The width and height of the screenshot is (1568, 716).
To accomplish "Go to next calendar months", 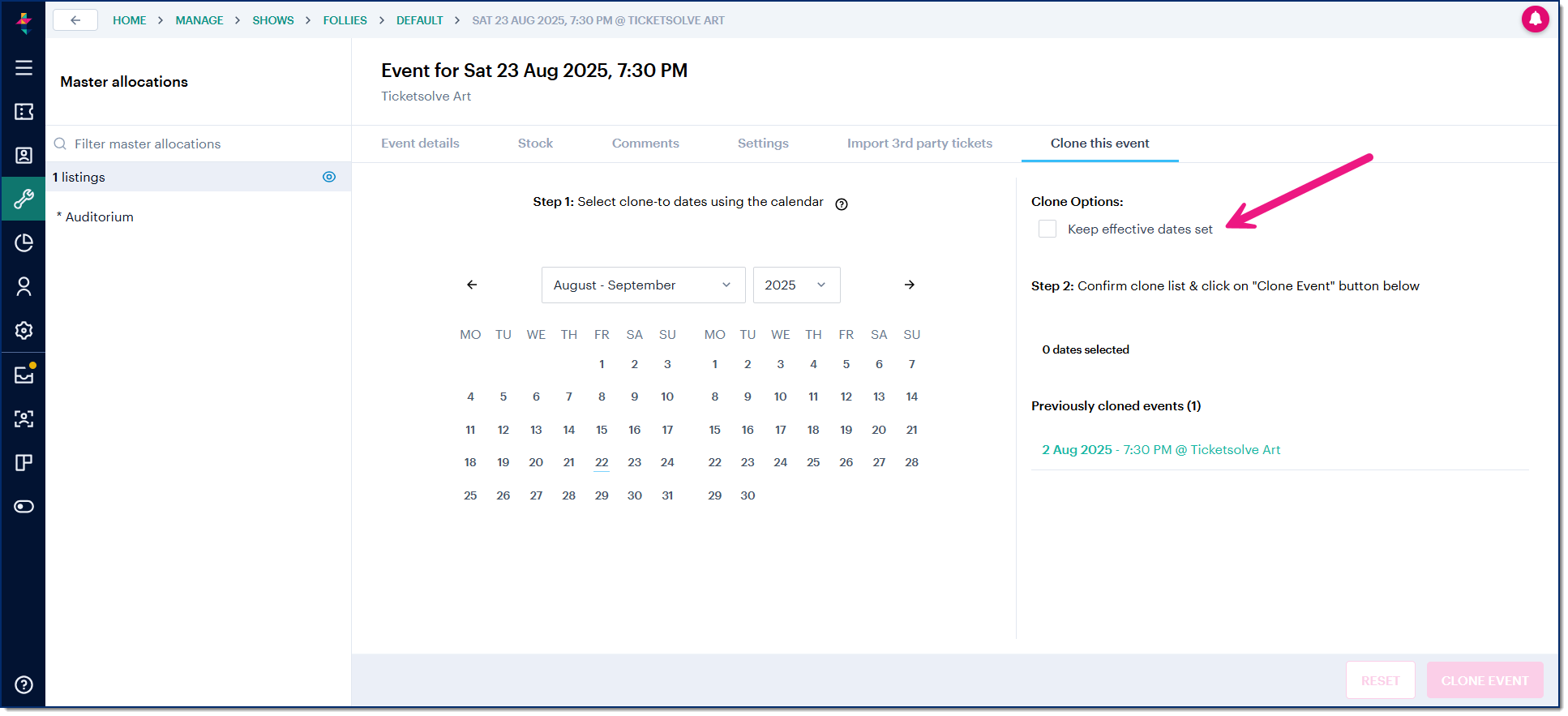I will pos(910,285).
